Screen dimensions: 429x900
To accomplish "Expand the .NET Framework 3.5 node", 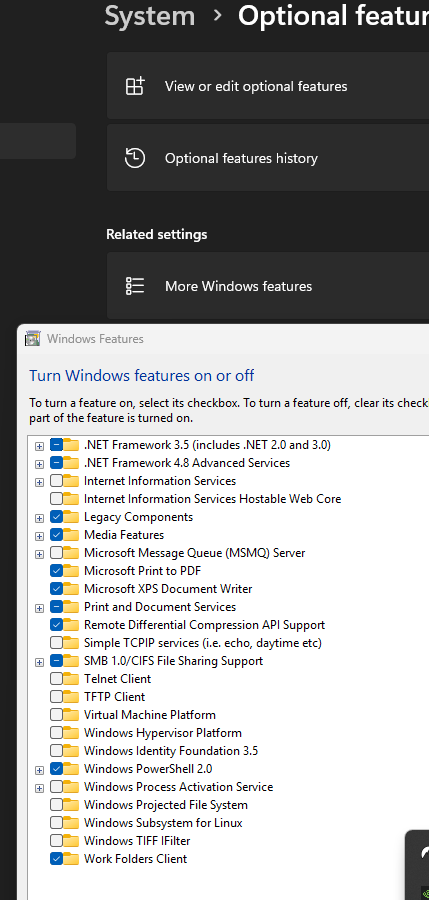I will pos(39,446).
